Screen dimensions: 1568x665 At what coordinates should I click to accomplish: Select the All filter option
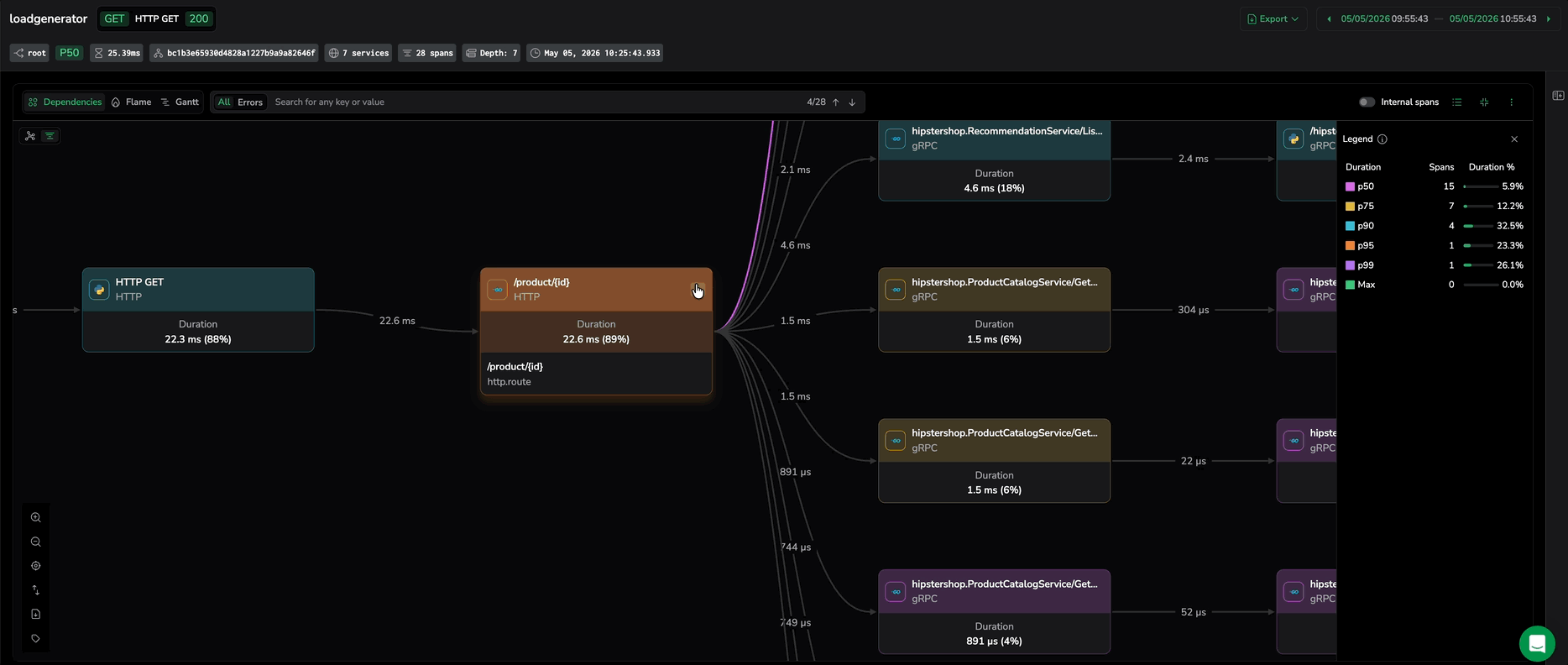coord(224,102)
